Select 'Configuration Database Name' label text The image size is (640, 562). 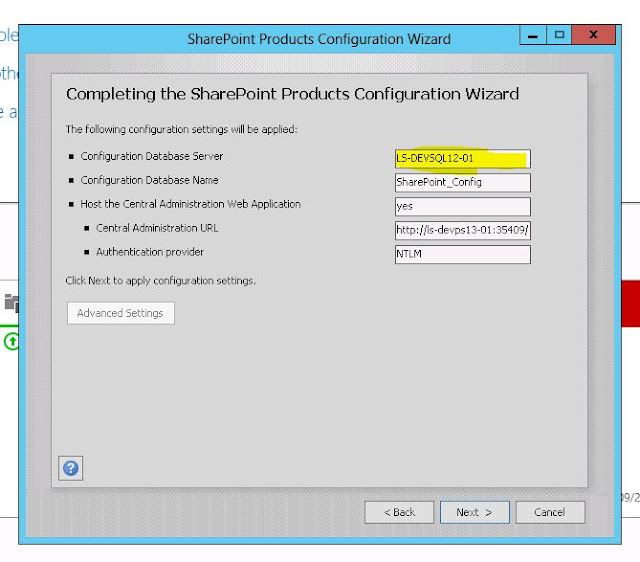click(149, 180)
